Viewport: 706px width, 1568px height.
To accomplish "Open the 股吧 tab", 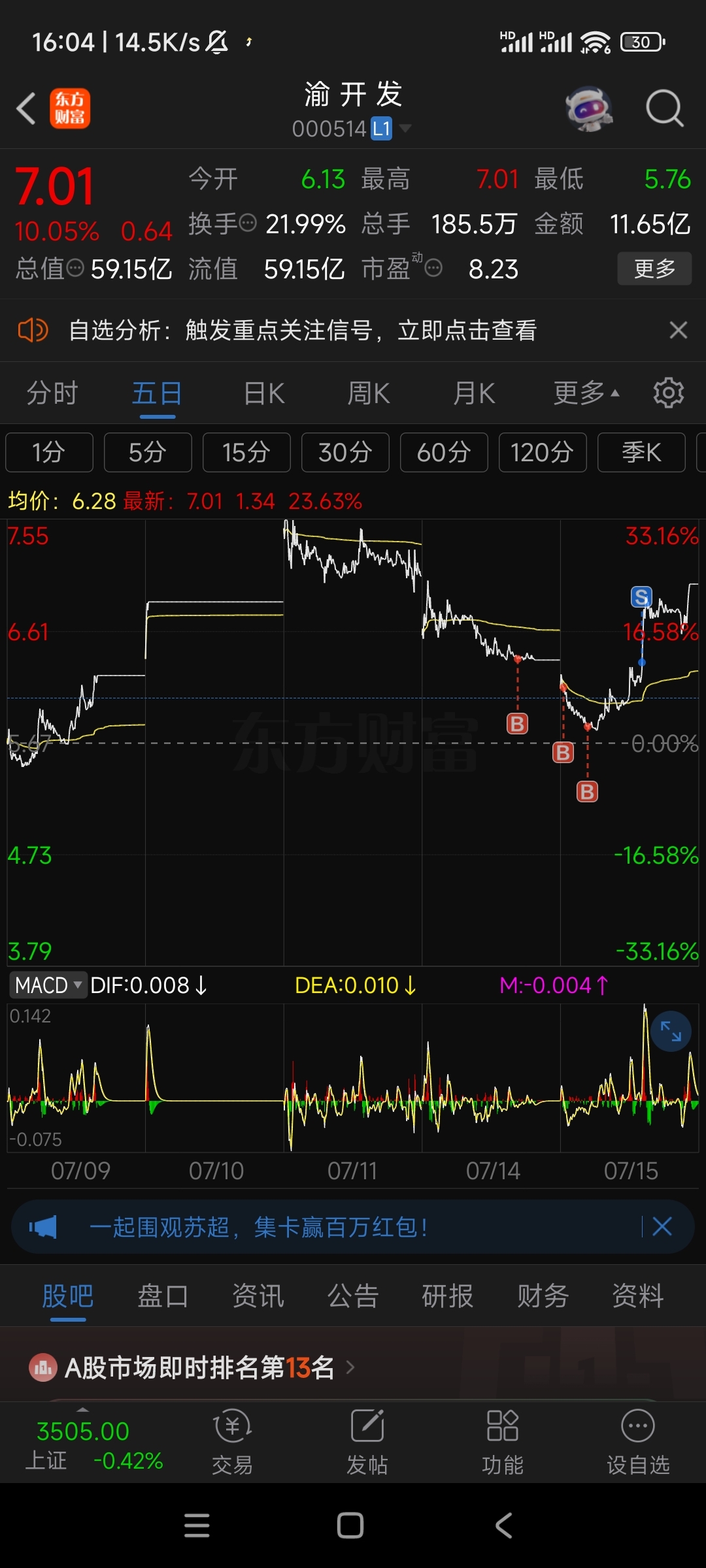I will tap(68, 1296).
